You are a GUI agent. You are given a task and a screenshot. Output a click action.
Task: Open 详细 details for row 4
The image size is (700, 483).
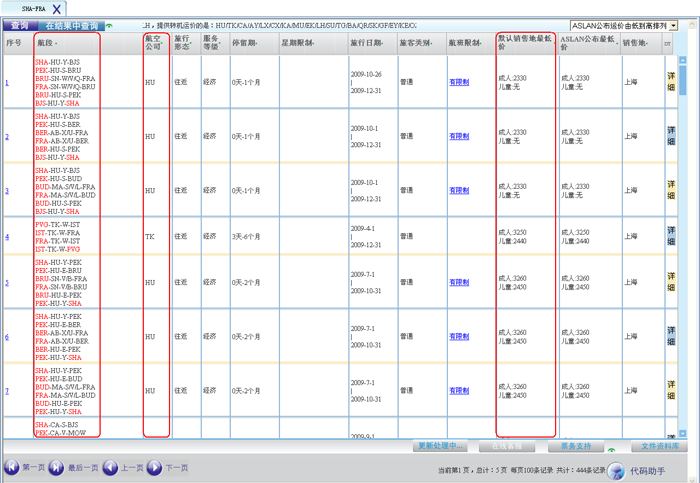point(671,236)
